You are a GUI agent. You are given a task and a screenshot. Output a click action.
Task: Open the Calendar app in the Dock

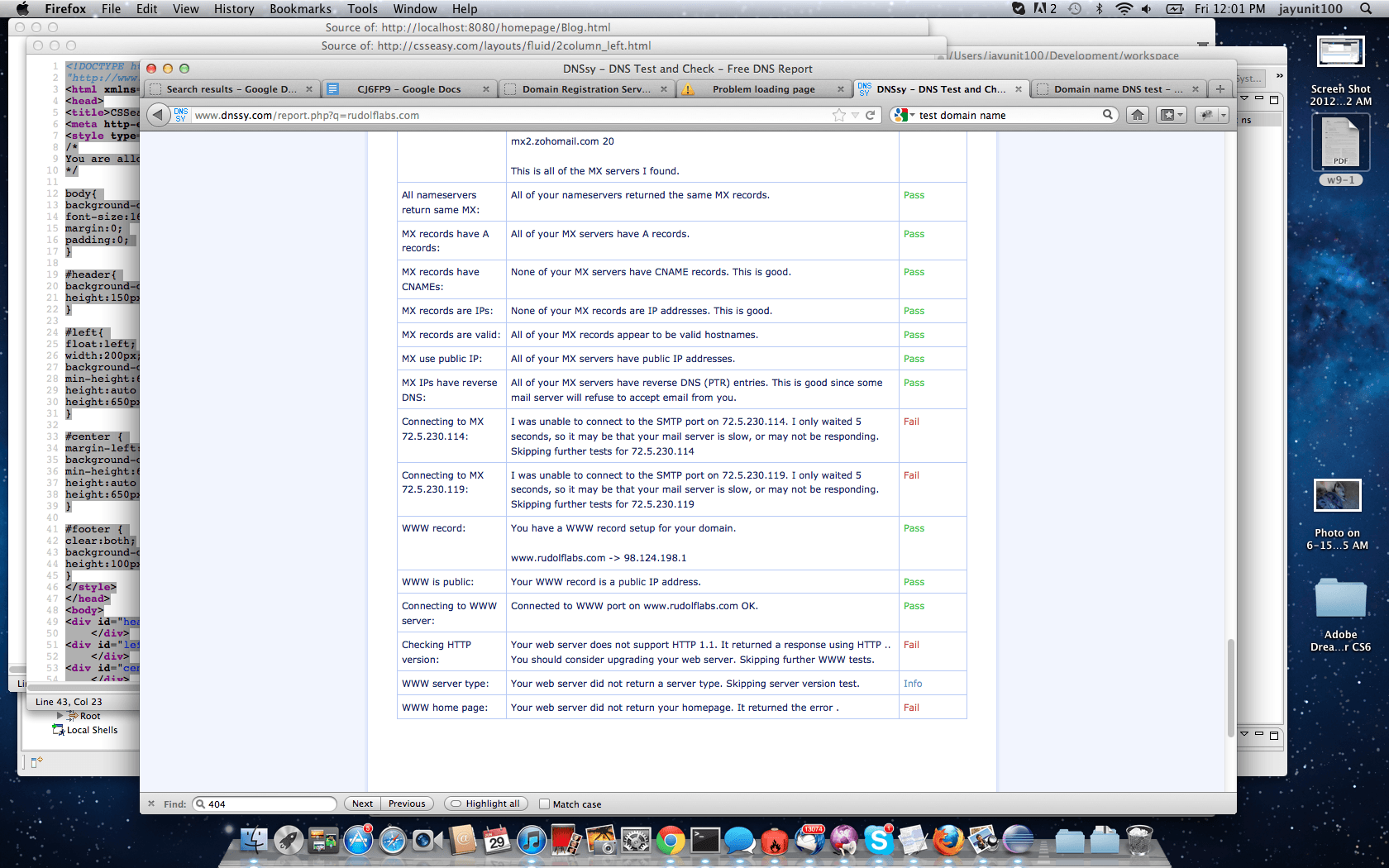pos(497,841)
